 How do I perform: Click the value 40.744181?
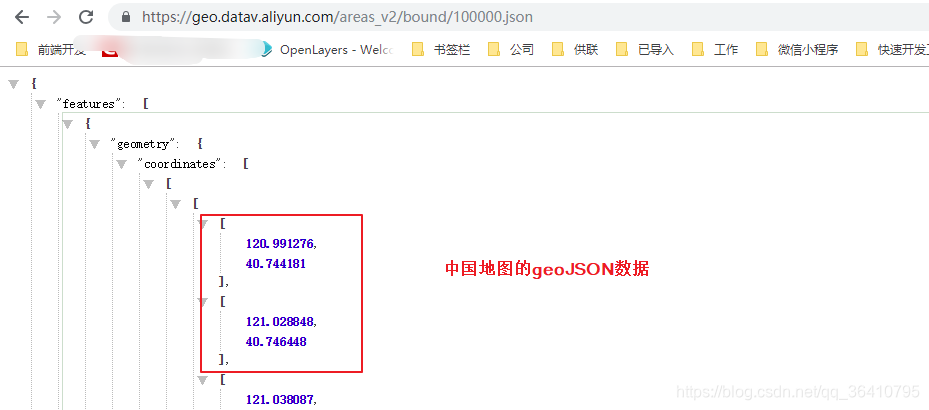(x=276, y=264)
